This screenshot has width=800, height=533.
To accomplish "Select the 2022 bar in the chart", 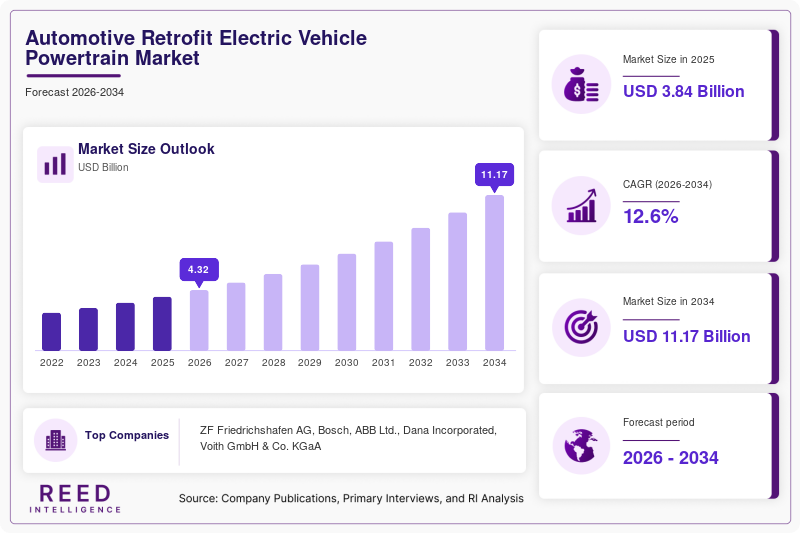I will point(52,332).
